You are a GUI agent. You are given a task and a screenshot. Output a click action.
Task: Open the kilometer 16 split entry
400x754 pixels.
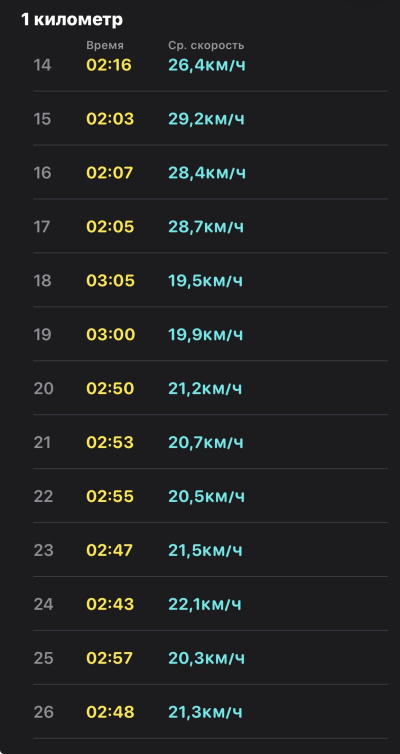[210, 172]
